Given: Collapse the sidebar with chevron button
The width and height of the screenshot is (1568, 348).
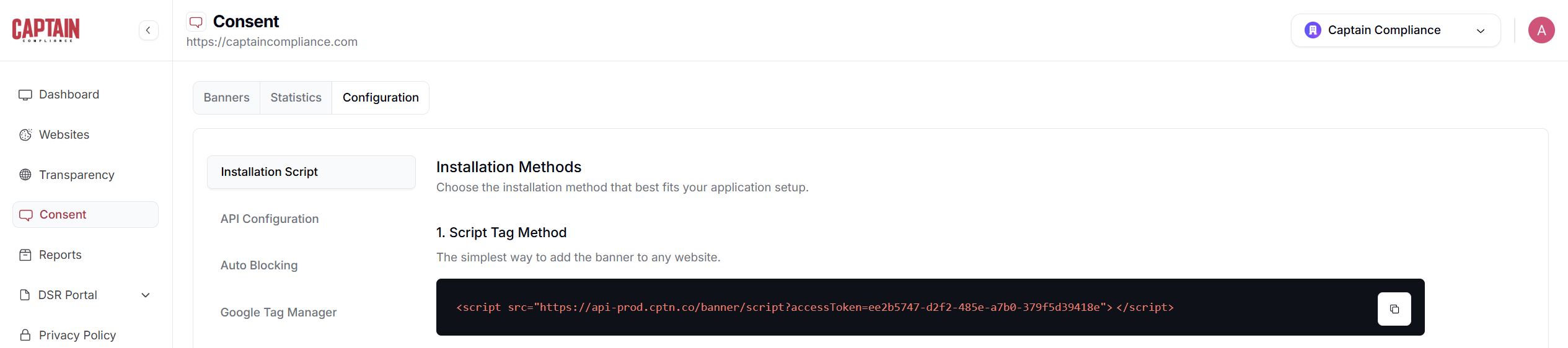Looking at the screenshot, I should click(x=149, y=30).
